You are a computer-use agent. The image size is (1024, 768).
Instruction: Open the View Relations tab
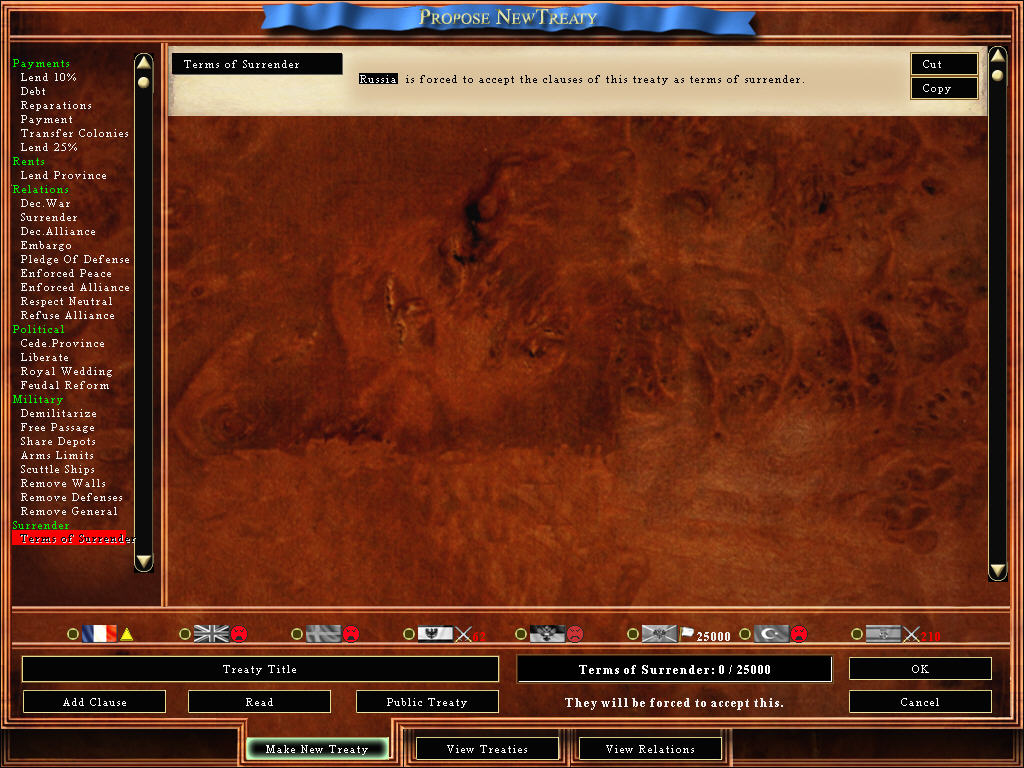pyautogui.click(x=650, y=749)
